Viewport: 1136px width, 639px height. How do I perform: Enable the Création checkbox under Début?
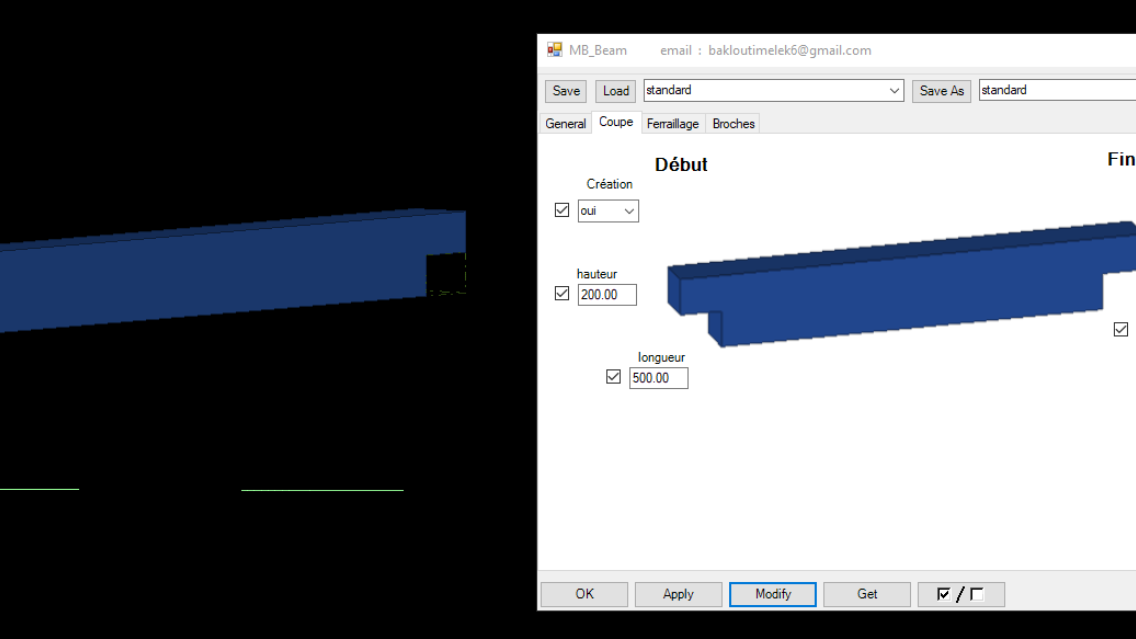coord(562,209)
